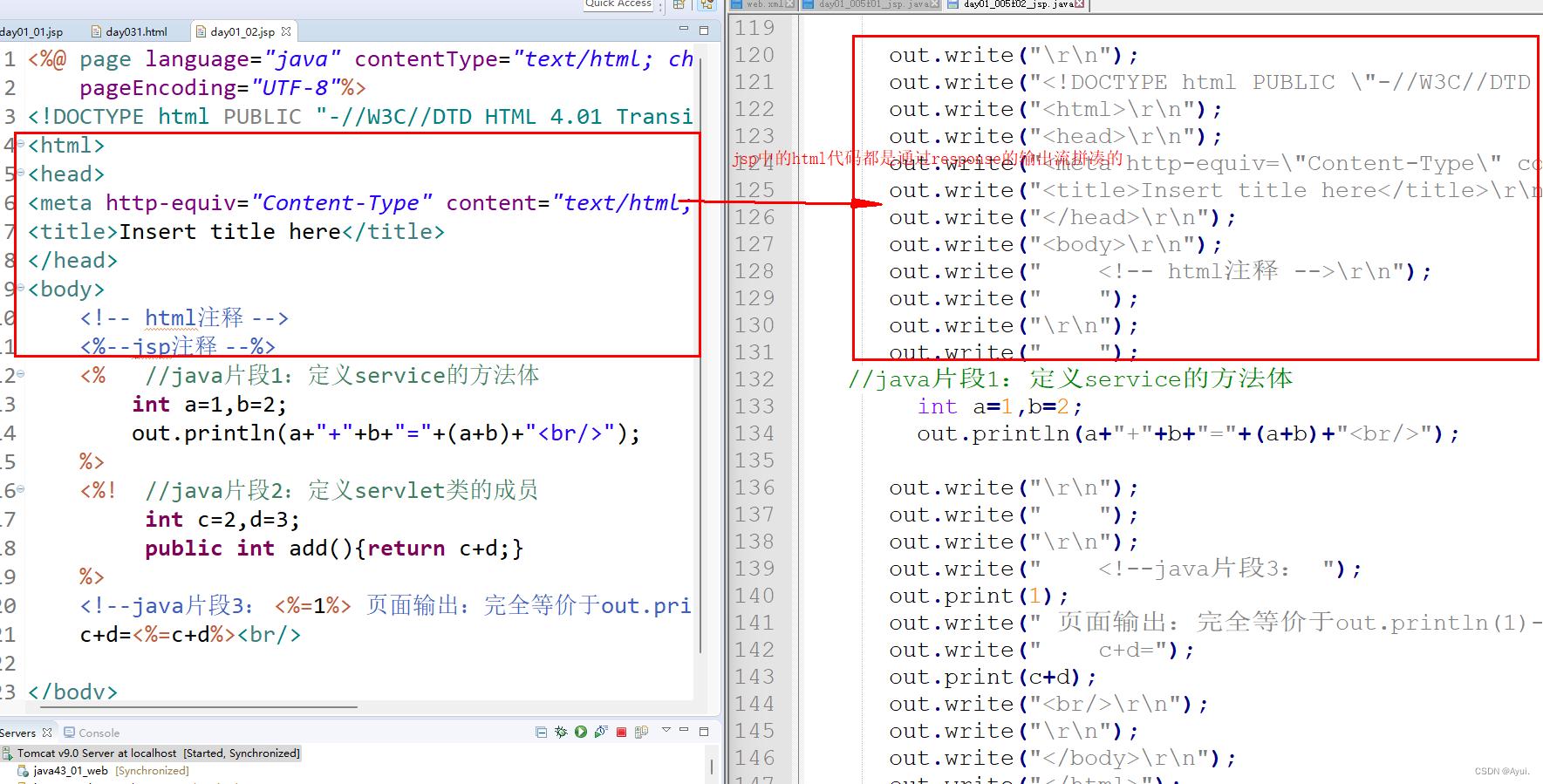Click 'out.print(1);' in the Java editor

[x=979, y=596]
